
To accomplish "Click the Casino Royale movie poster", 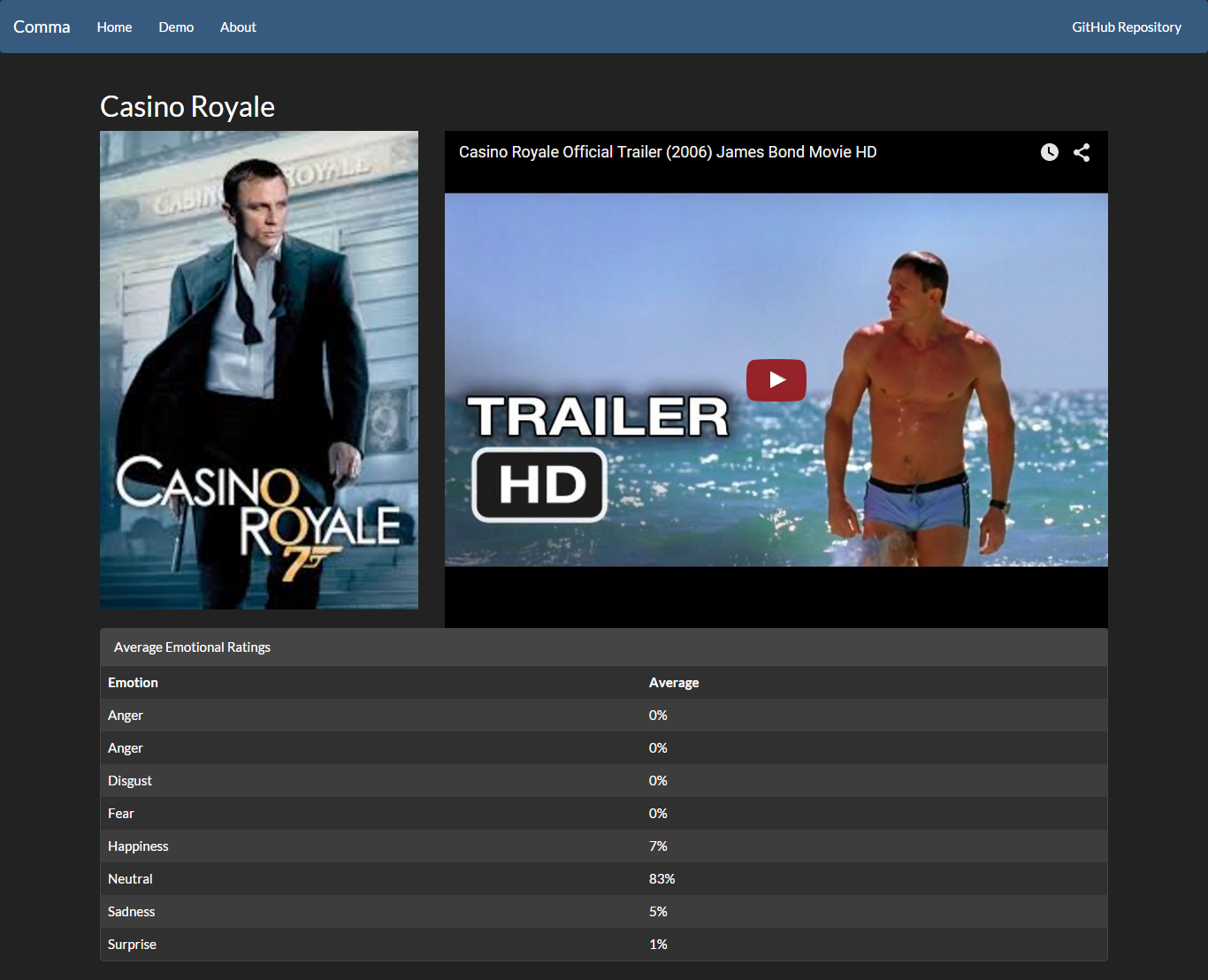I will [x=259, y=370].
